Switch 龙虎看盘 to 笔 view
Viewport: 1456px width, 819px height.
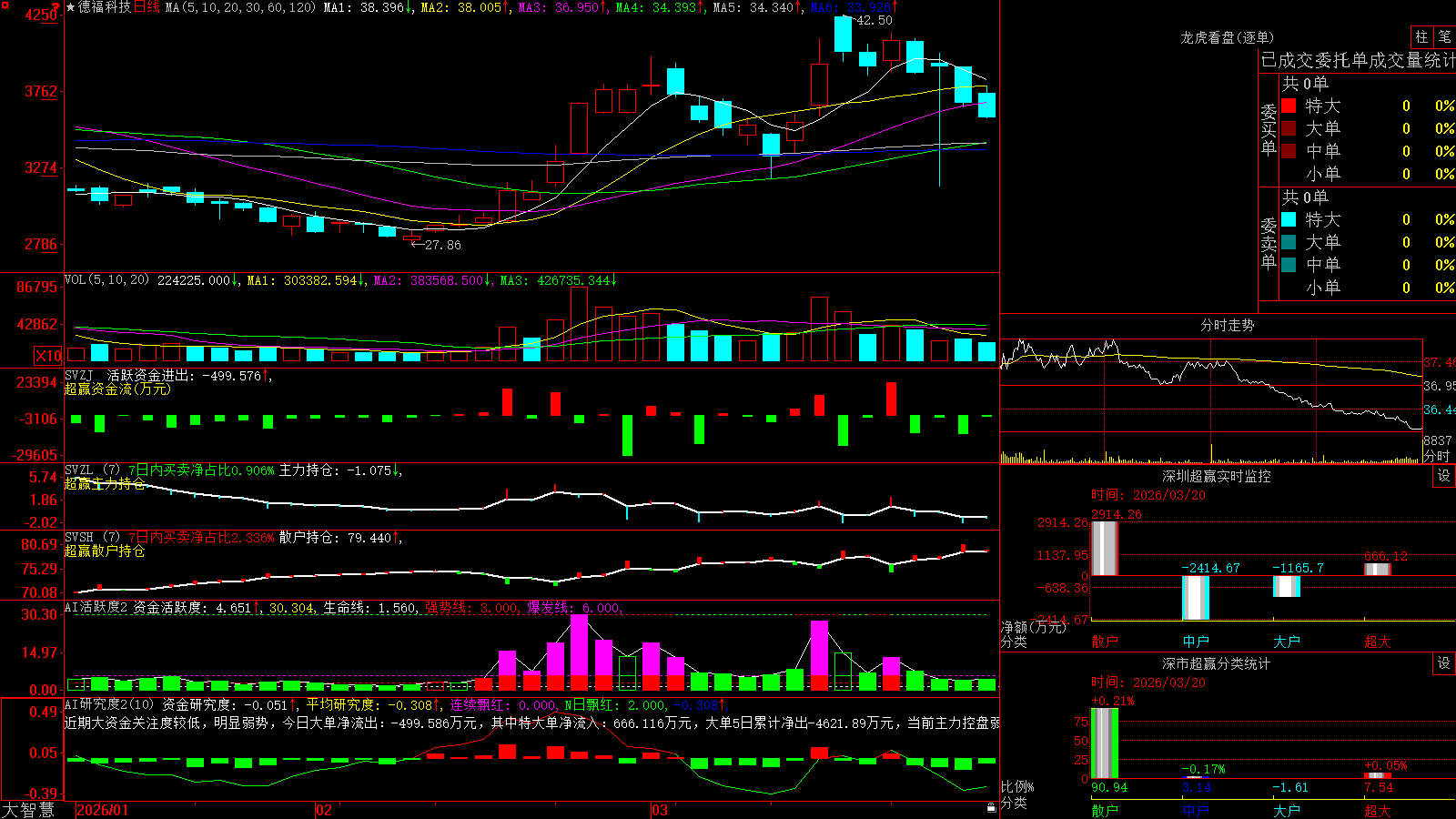1444,37
